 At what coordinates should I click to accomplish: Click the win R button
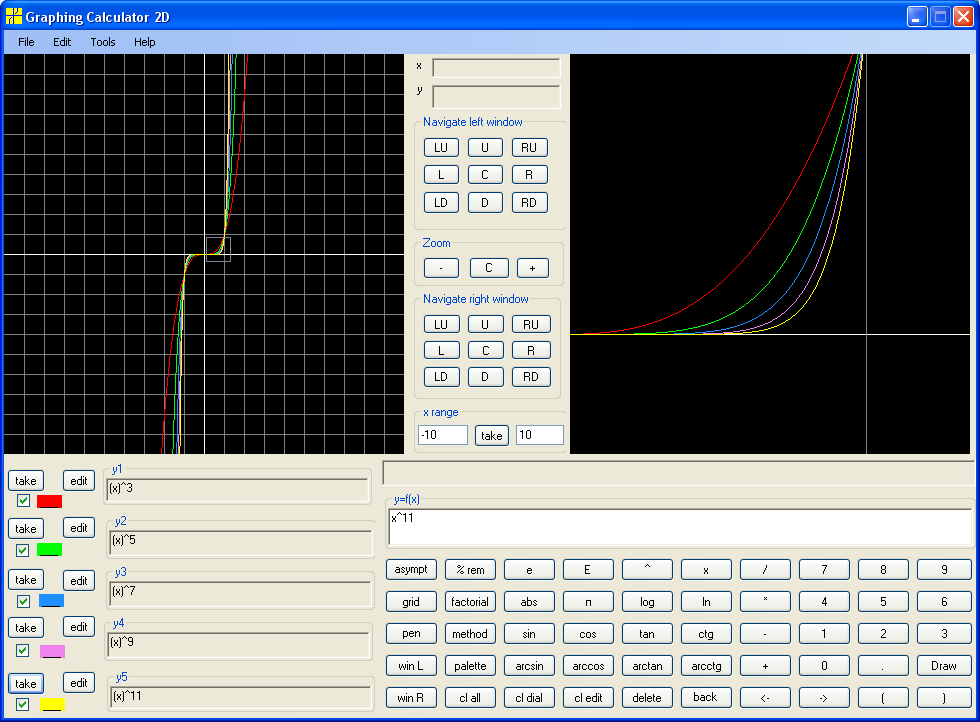click(411, 698)
